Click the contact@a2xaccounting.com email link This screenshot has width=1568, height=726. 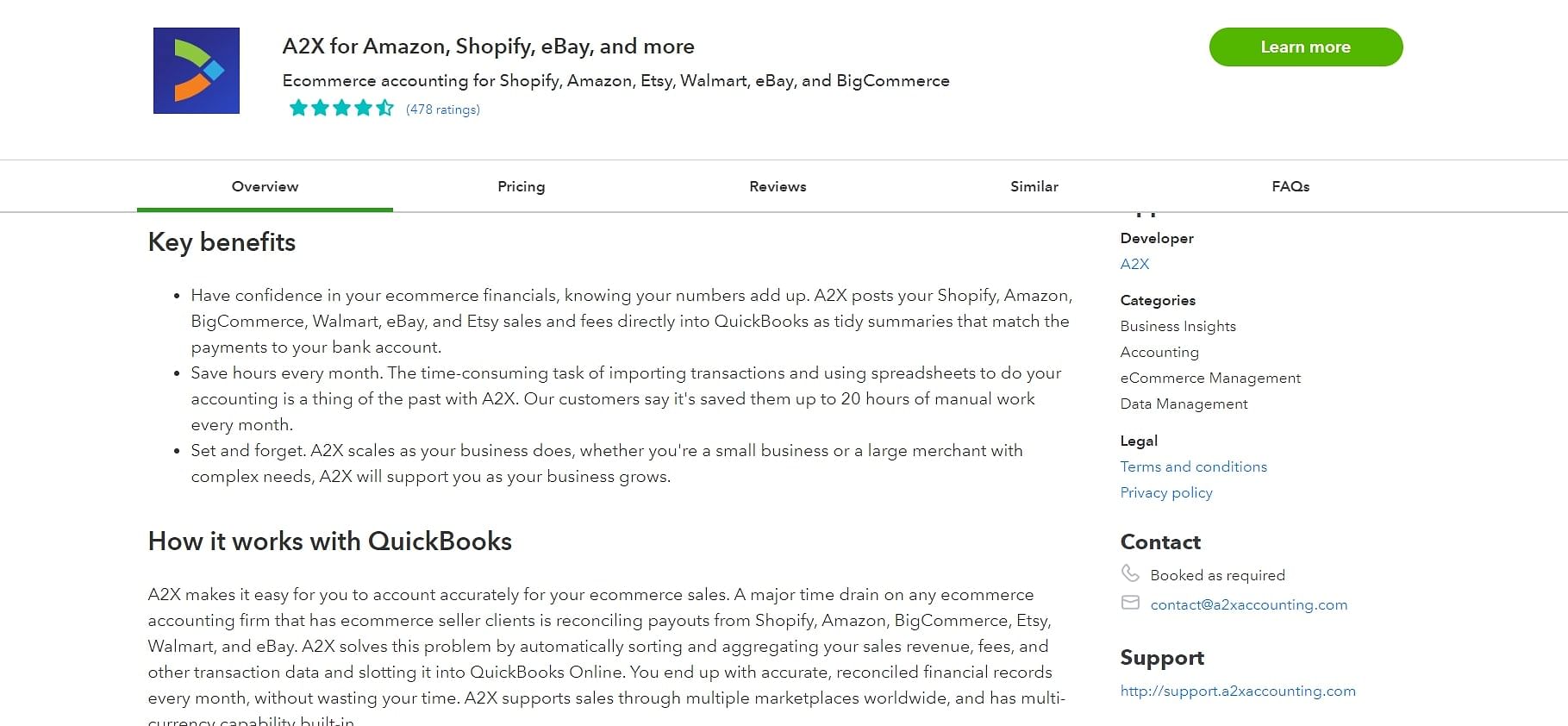click(1249, 604)
